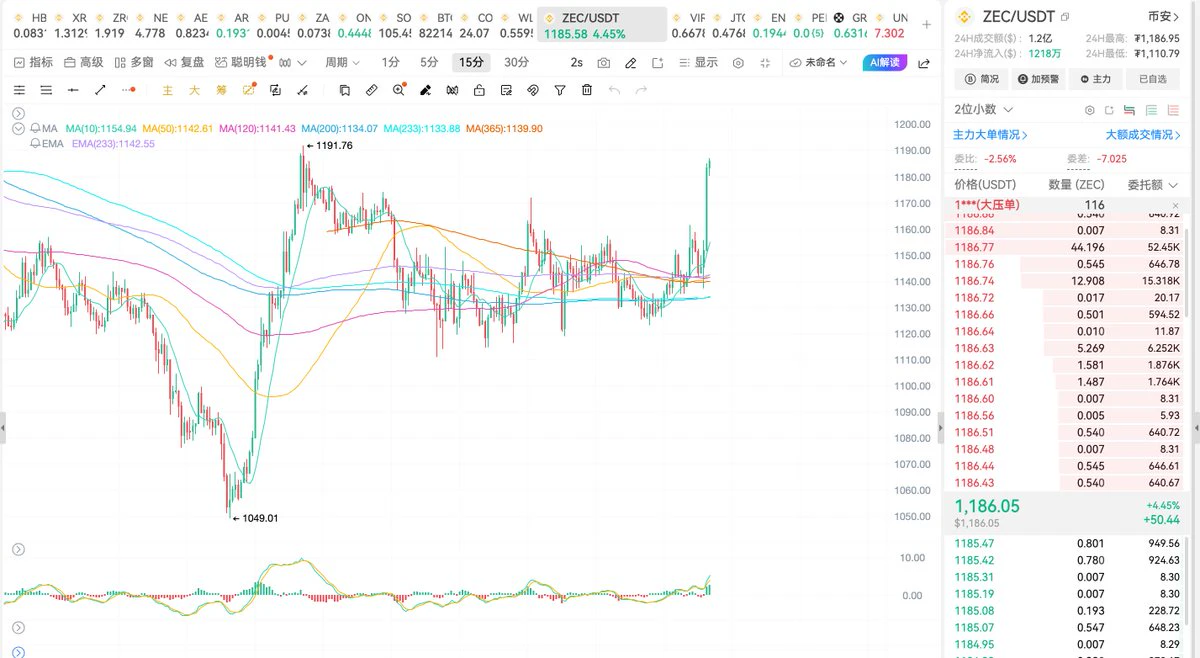Open the 大额成交情况 link
1200x658 pixels.
coord(1143,134)
